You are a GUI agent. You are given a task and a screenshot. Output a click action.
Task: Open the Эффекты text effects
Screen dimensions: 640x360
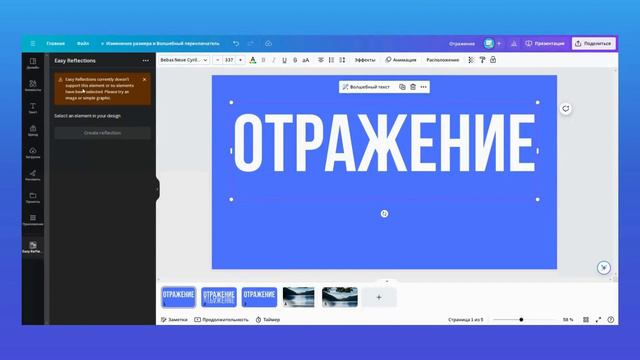coord(364,60)
